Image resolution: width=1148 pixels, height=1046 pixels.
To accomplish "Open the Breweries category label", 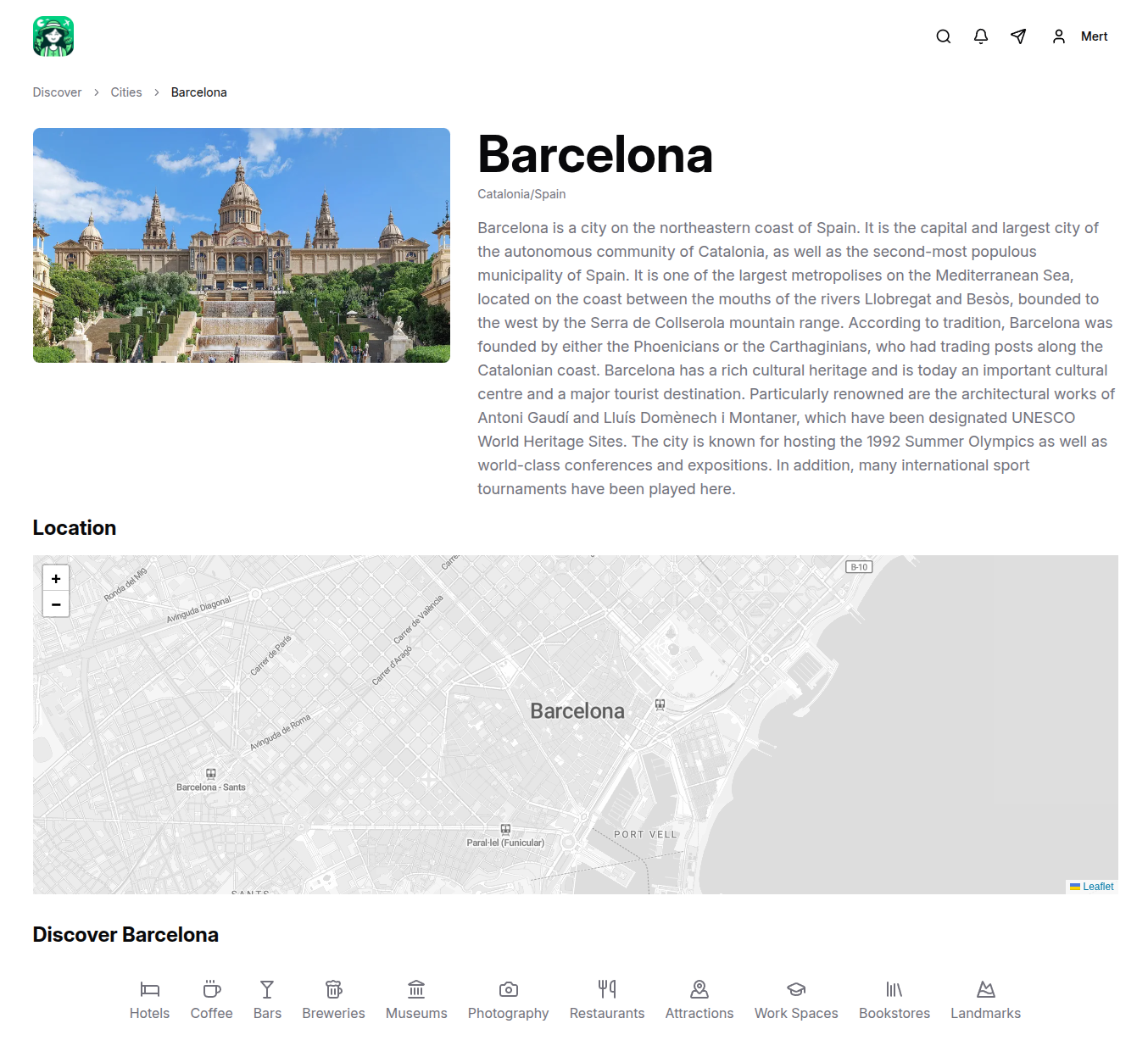I will tap(334, 1013).
